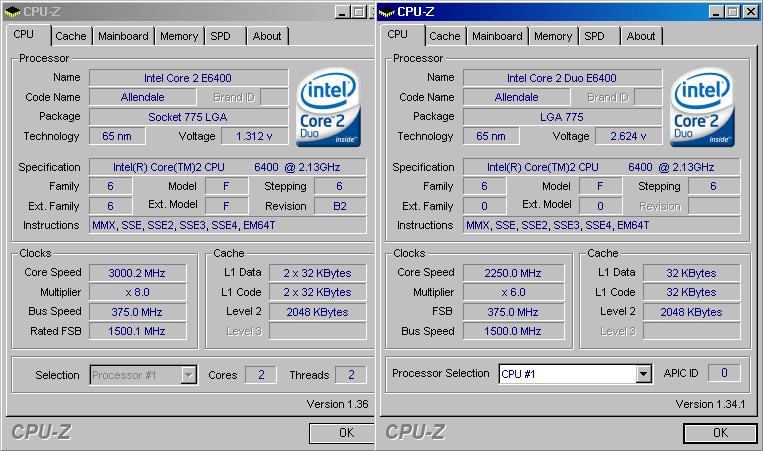Minimize the right CPU-Z window
The image size is (763, 451).
click(x=715, y=12)
